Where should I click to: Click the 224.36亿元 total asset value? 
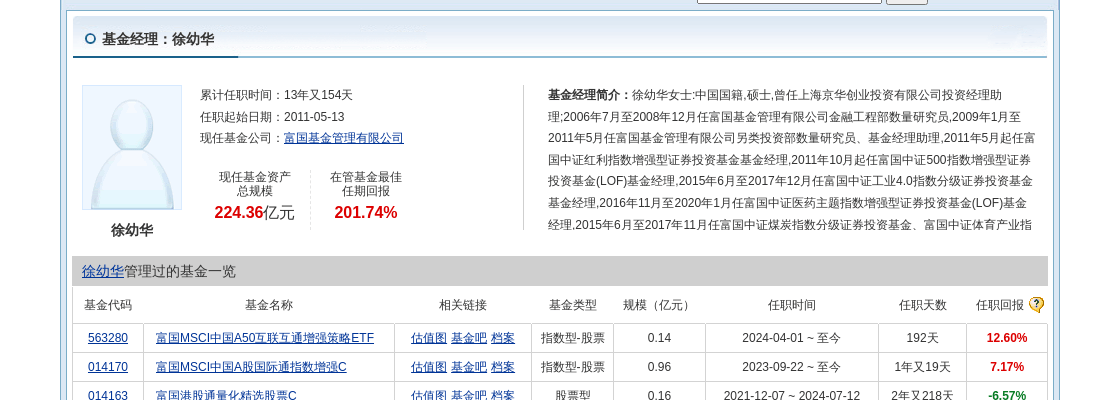click(x=254, y=212)
